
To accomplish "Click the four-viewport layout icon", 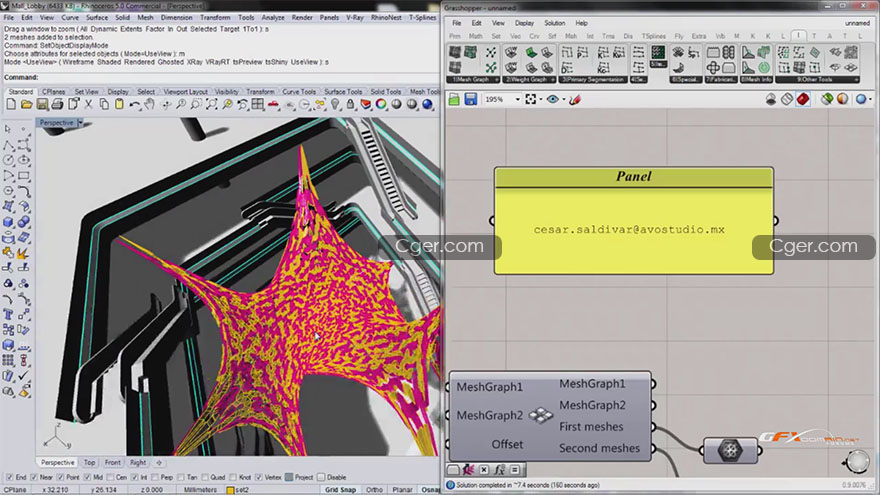I will [x=258, y=104].
